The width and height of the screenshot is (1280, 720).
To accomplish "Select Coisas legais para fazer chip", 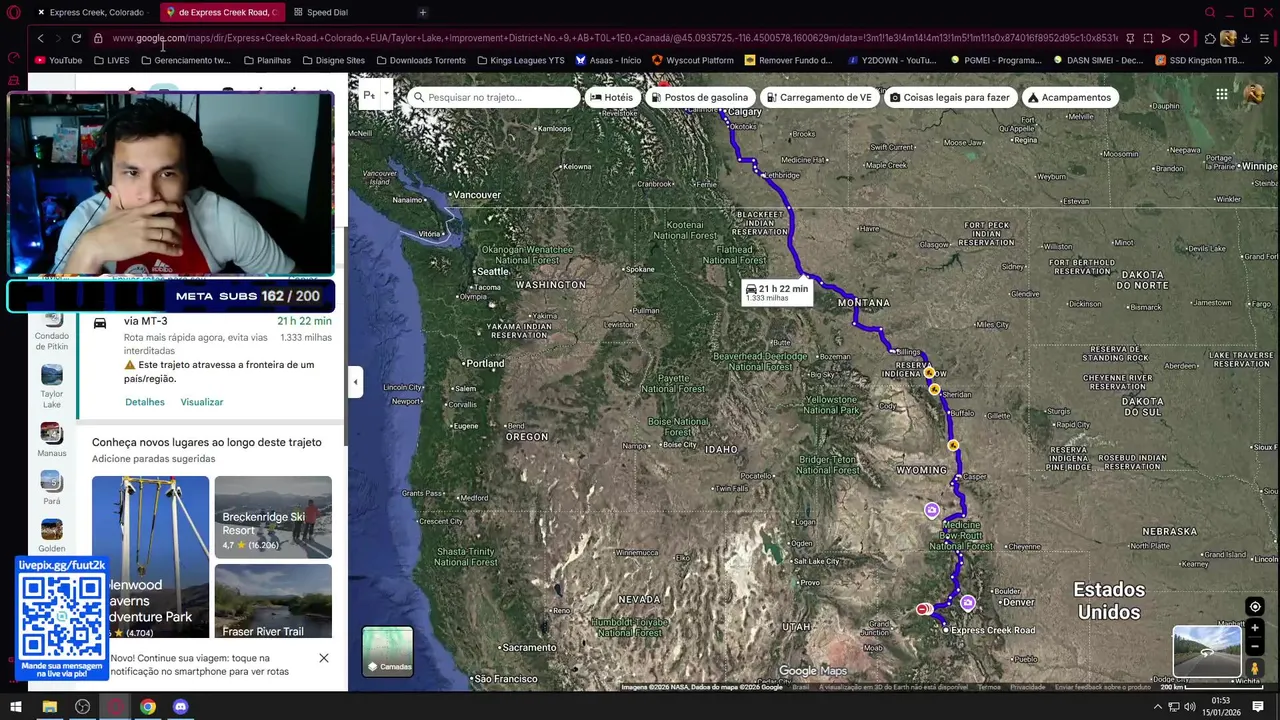I will pos(949,97).
